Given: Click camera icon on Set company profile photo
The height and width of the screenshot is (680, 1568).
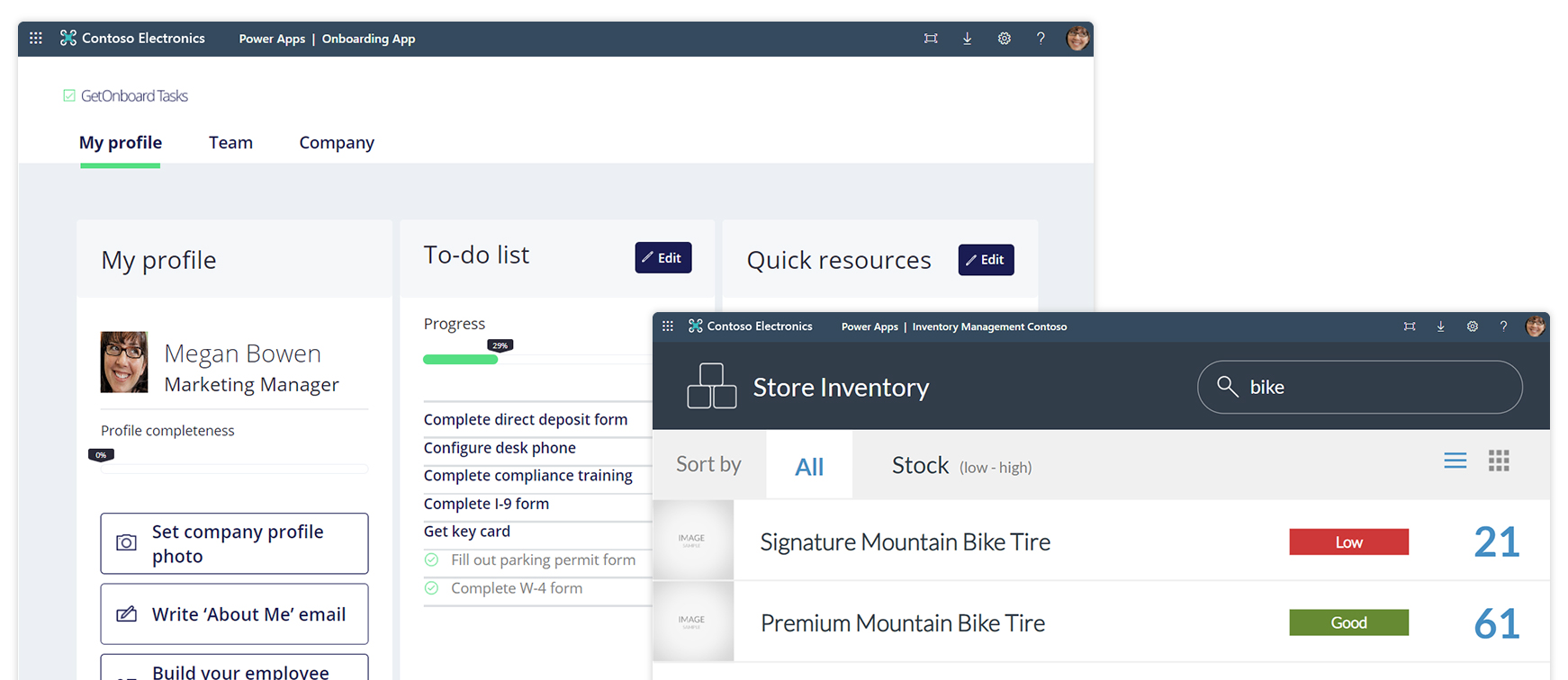Looking at the screenshot, I should click(127, 543).
